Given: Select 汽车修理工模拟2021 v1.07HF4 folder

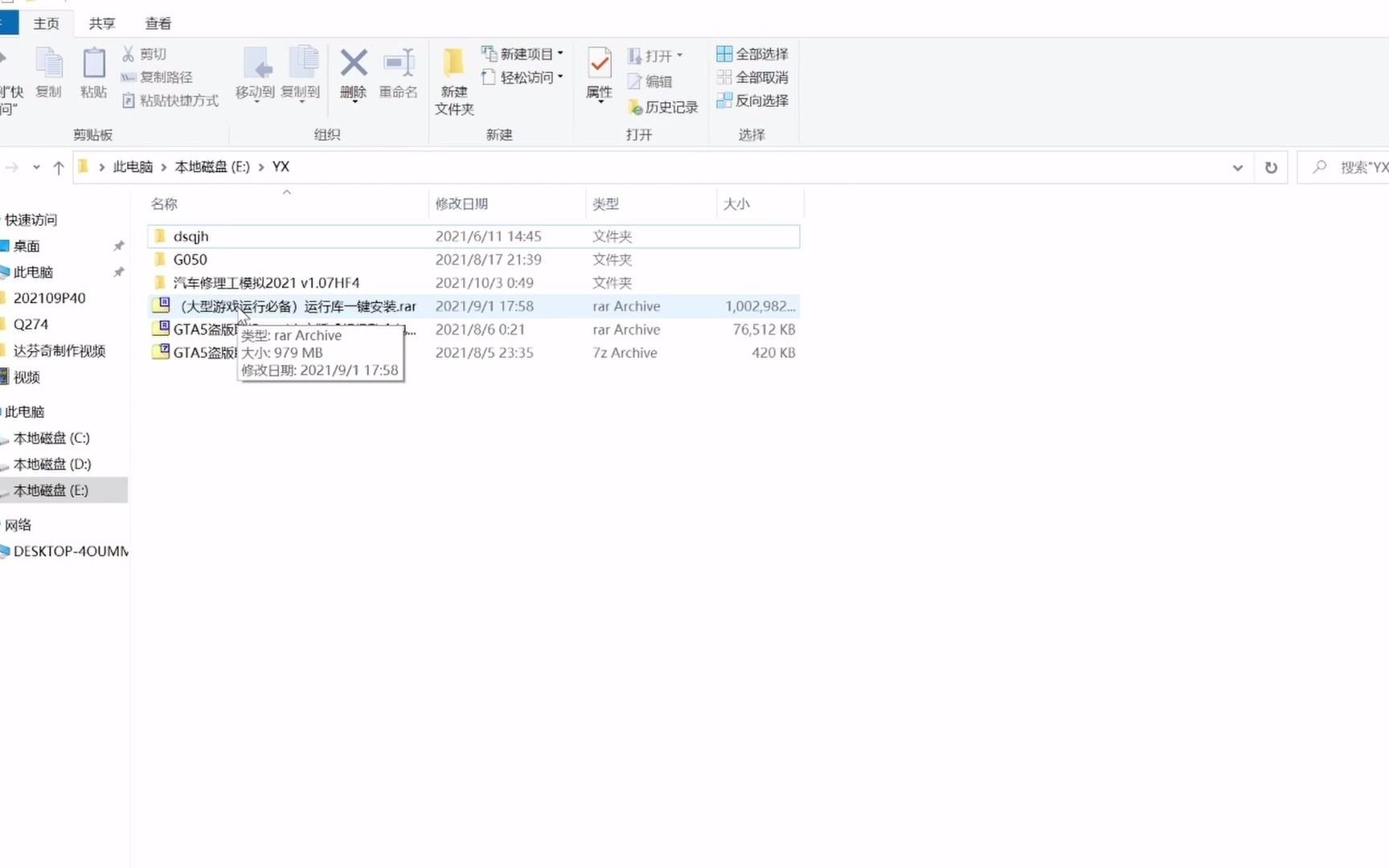Looking at the screenshot, I should [x=473, y=283].
